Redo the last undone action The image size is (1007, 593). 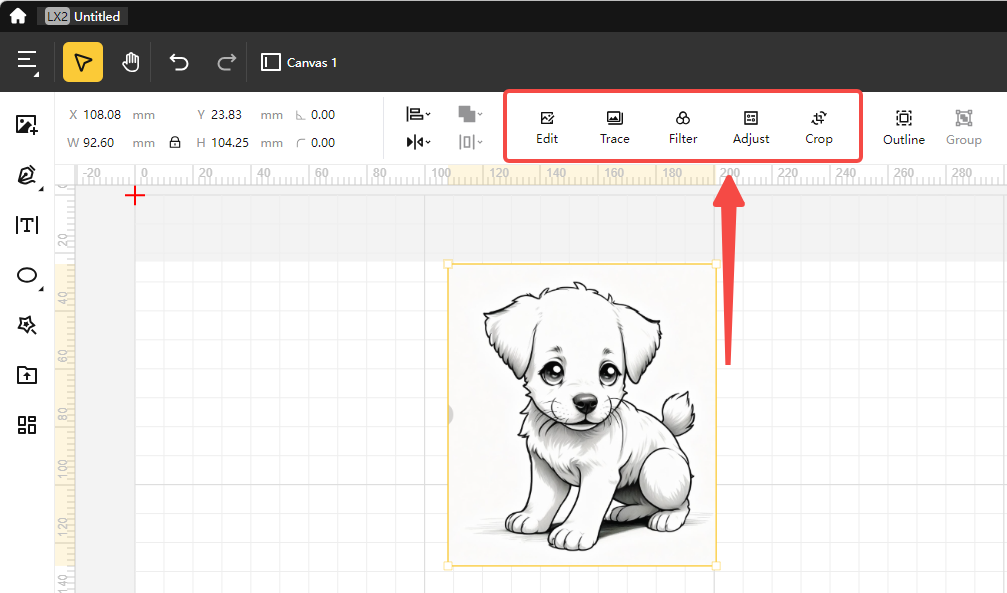point(226,62)
